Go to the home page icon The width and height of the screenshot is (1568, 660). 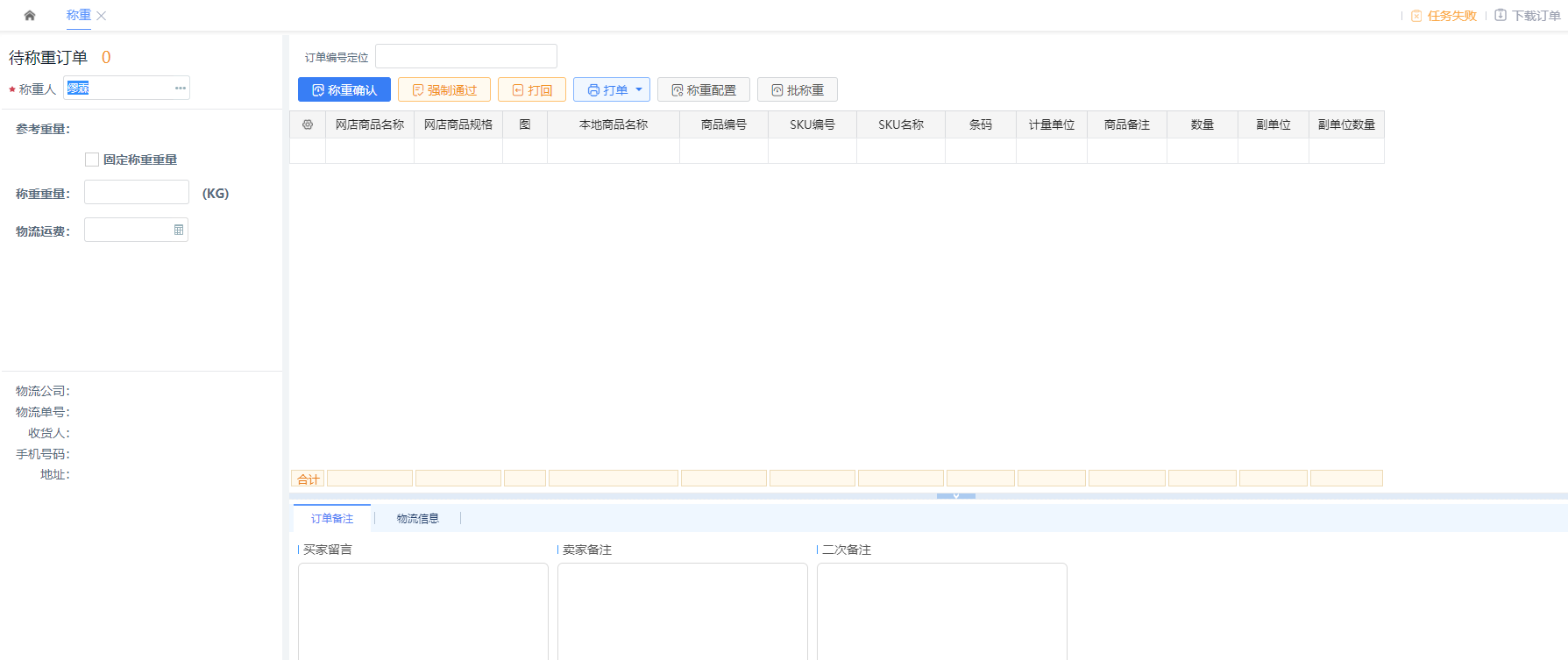pos(30,15)
